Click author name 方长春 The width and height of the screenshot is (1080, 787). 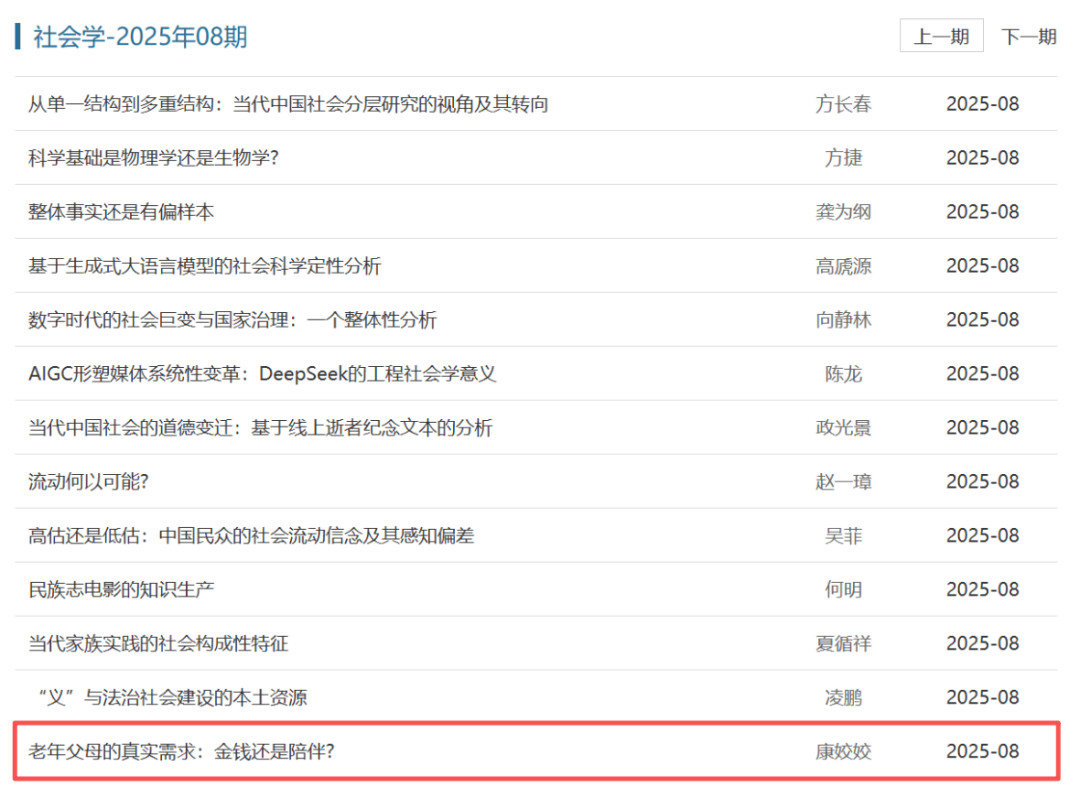click(844, 104)
